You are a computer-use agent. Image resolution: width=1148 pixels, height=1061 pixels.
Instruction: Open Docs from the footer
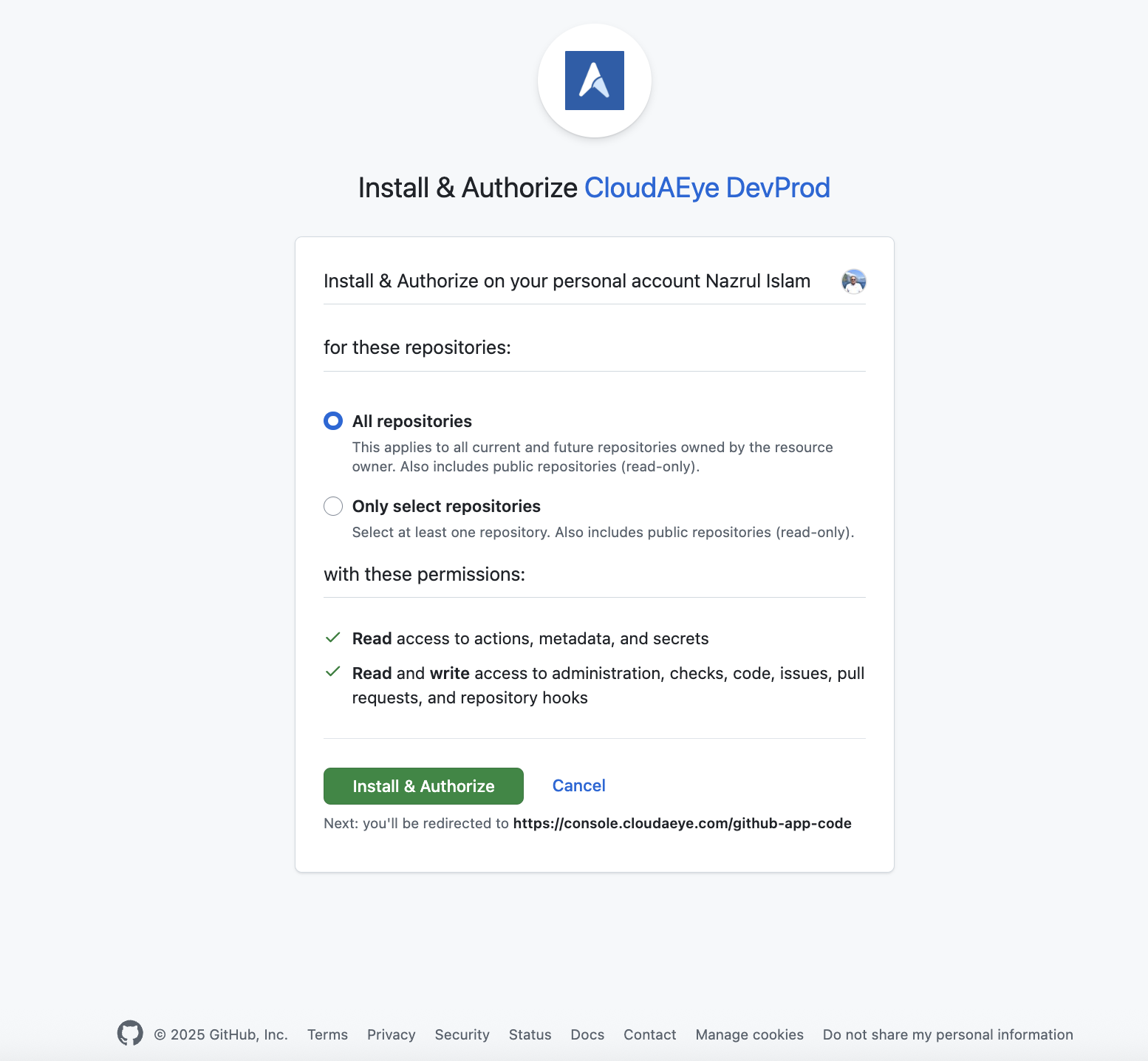587,1034
